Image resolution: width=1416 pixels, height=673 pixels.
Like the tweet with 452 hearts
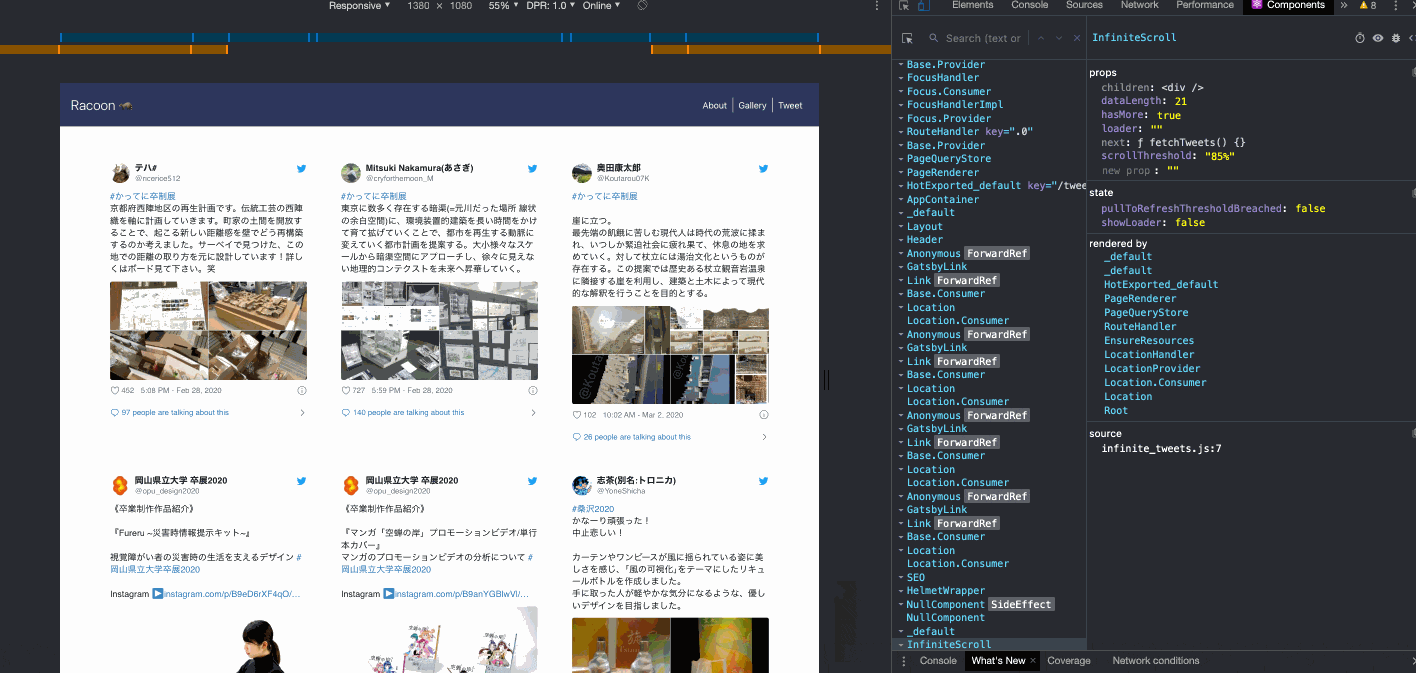tap(115, 390)
